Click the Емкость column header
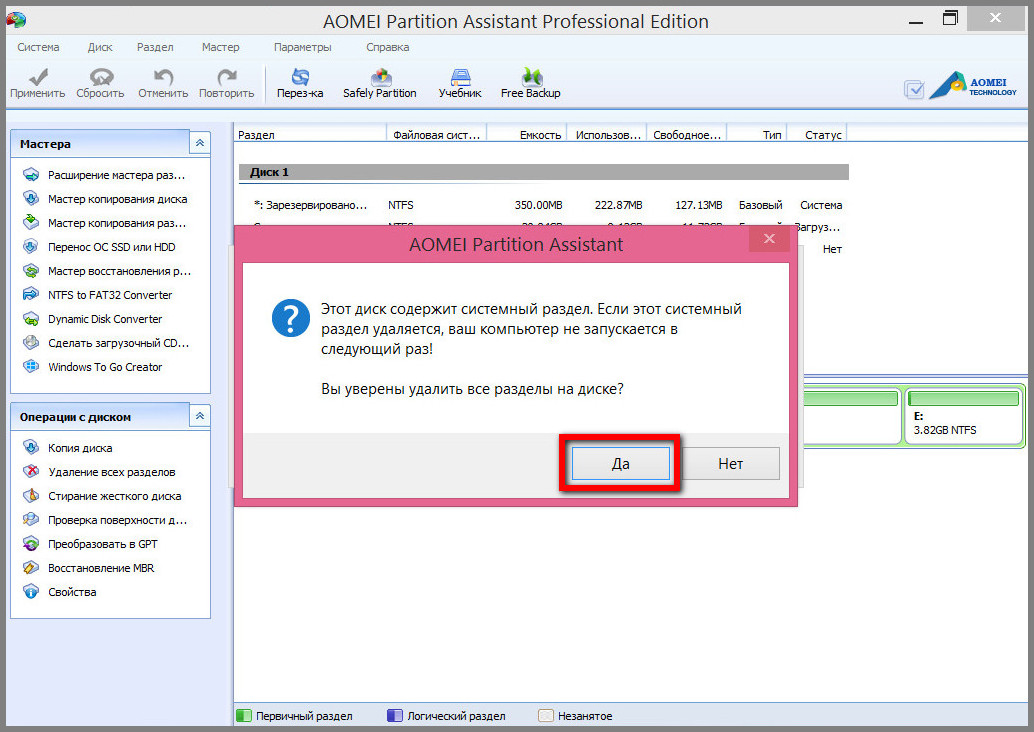 point(528,135)
